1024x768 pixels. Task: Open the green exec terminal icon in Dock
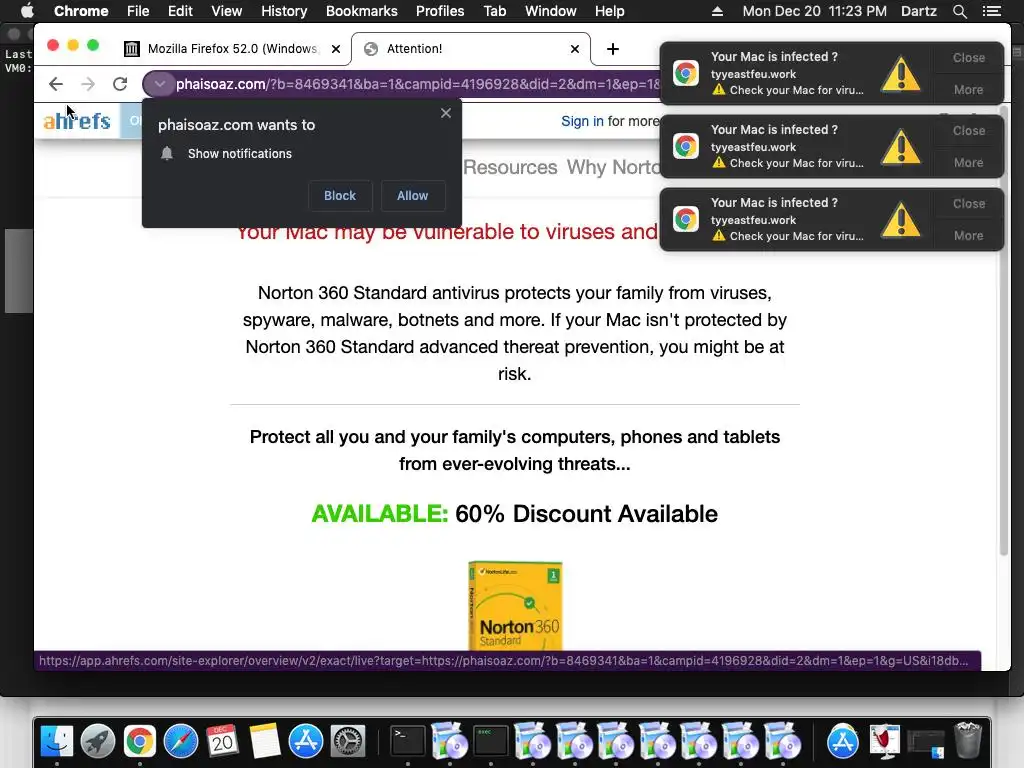[490, 741]
